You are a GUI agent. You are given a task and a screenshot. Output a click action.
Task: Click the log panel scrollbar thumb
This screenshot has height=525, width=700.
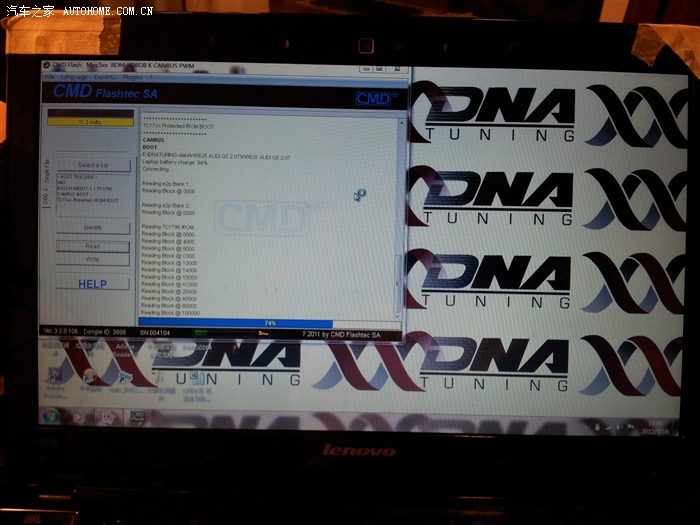(x=398, y=282)
